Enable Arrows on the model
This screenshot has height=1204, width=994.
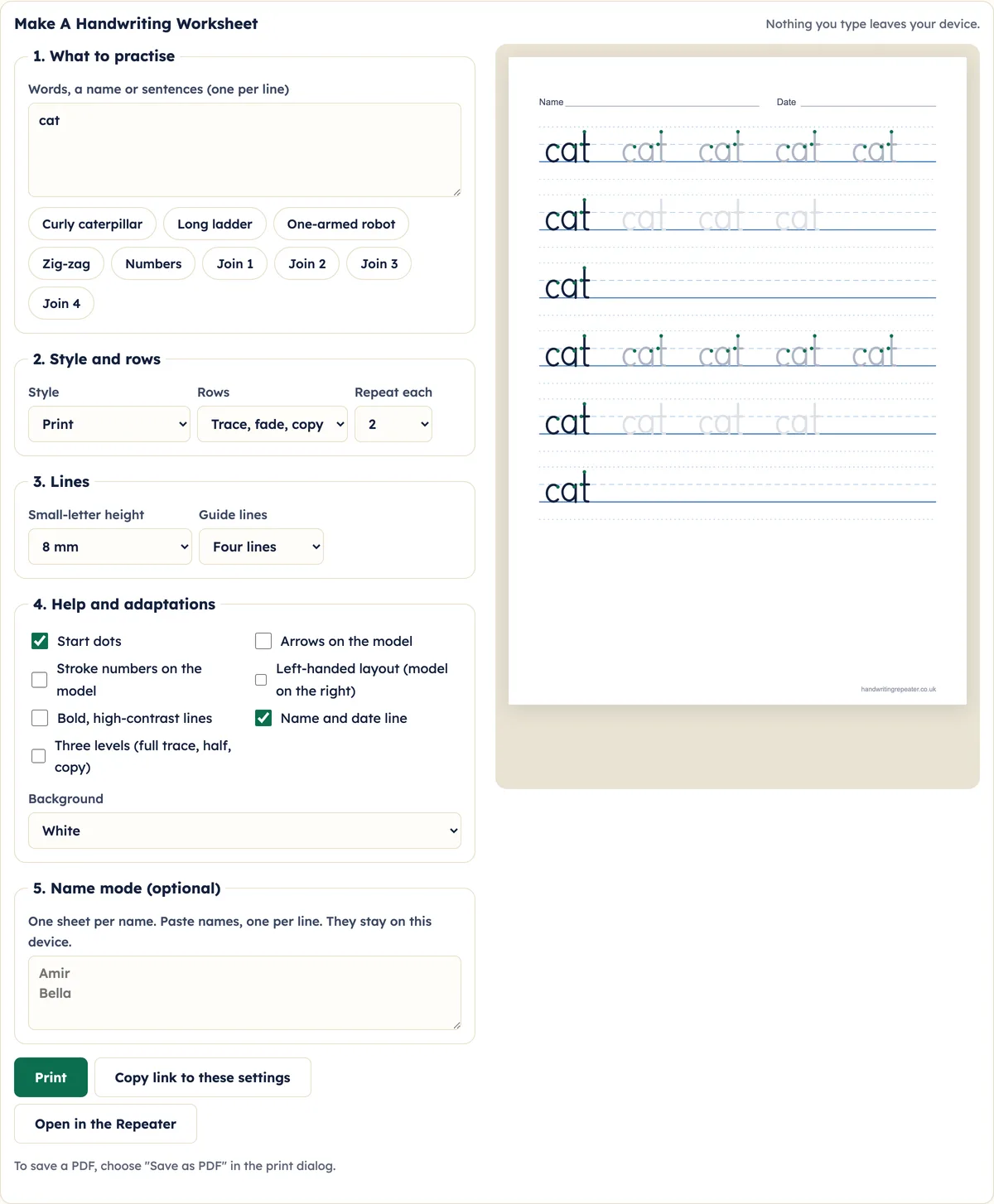click(x=263, y=641)
